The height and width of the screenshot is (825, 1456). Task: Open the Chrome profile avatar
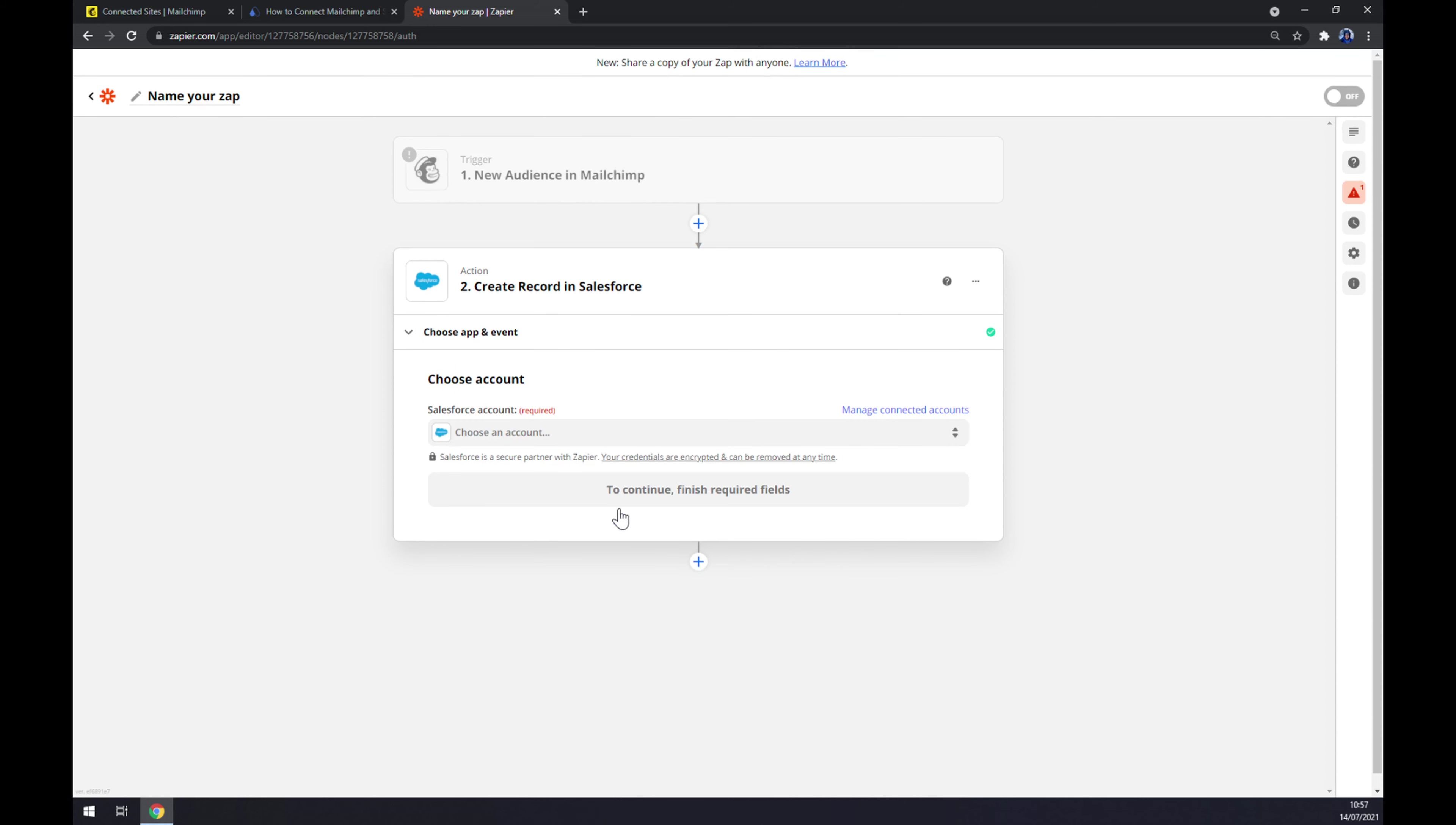click(x=1346, y=36)
